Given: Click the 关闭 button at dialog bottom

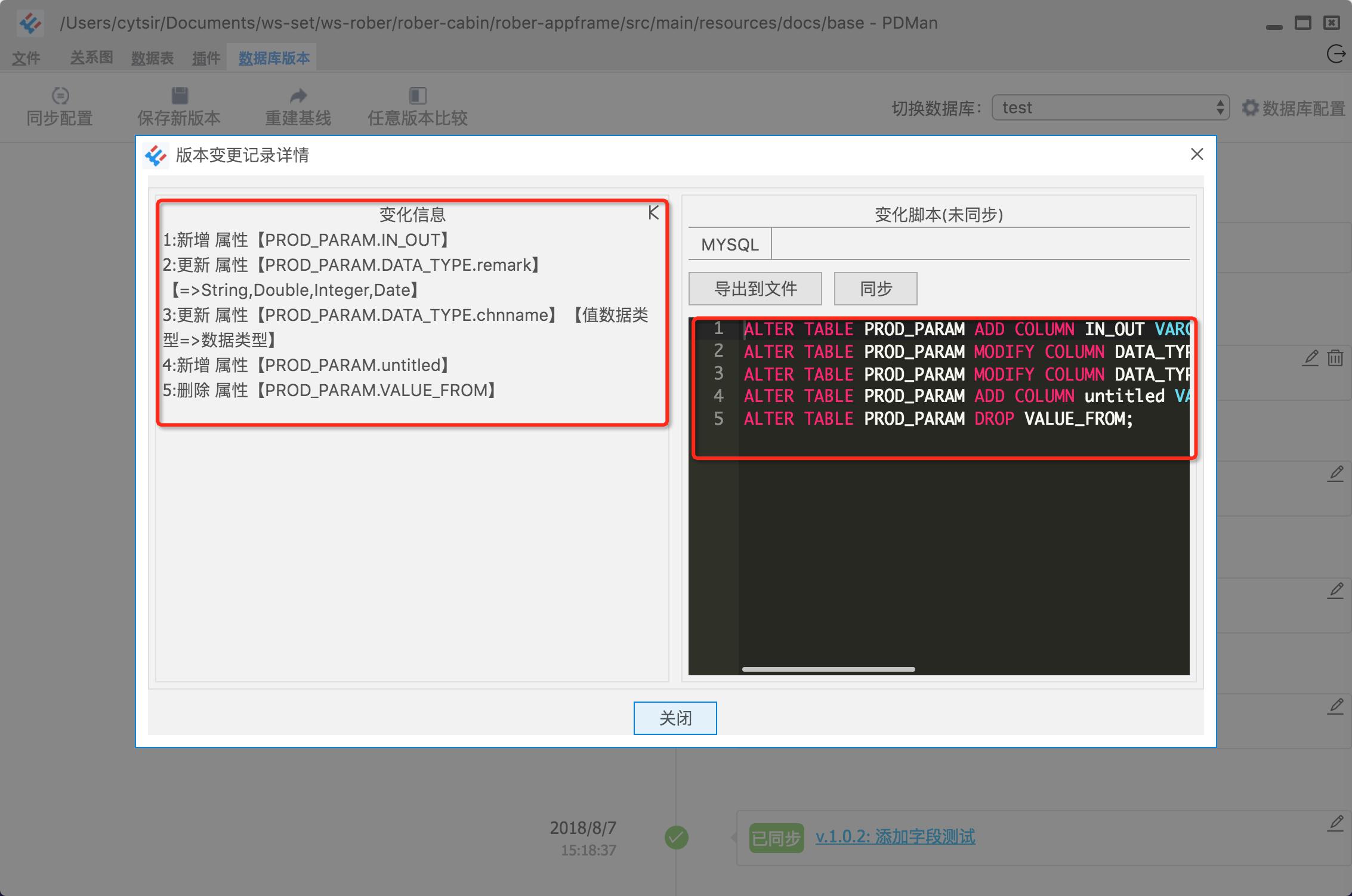Looking at the screenshot, I should [675, 718].
